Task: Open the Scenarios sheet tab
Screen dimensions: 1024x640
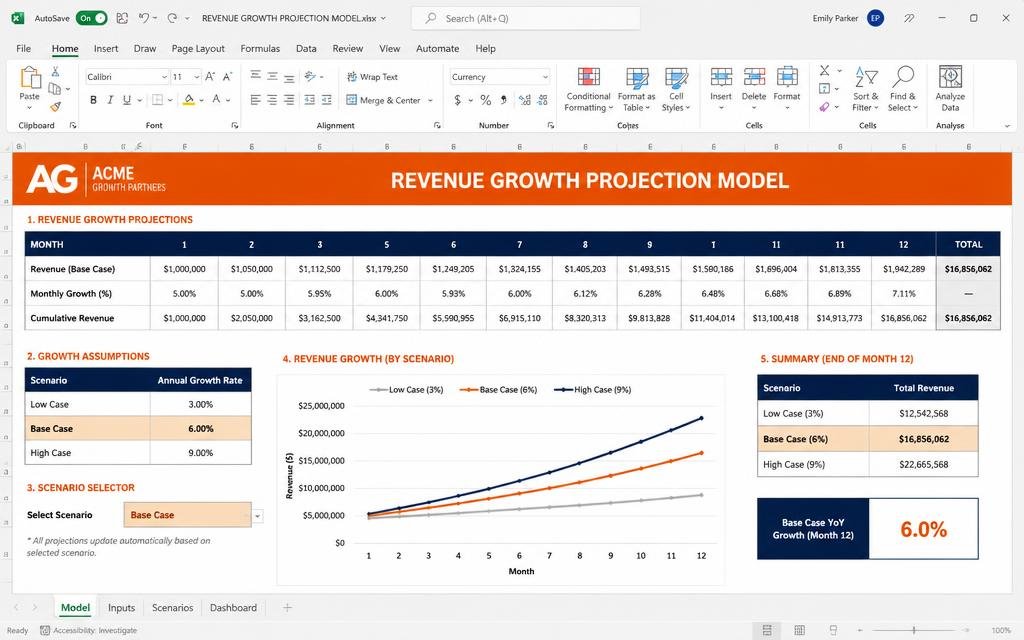Action: pyautogui.click(x=172, y=608)
